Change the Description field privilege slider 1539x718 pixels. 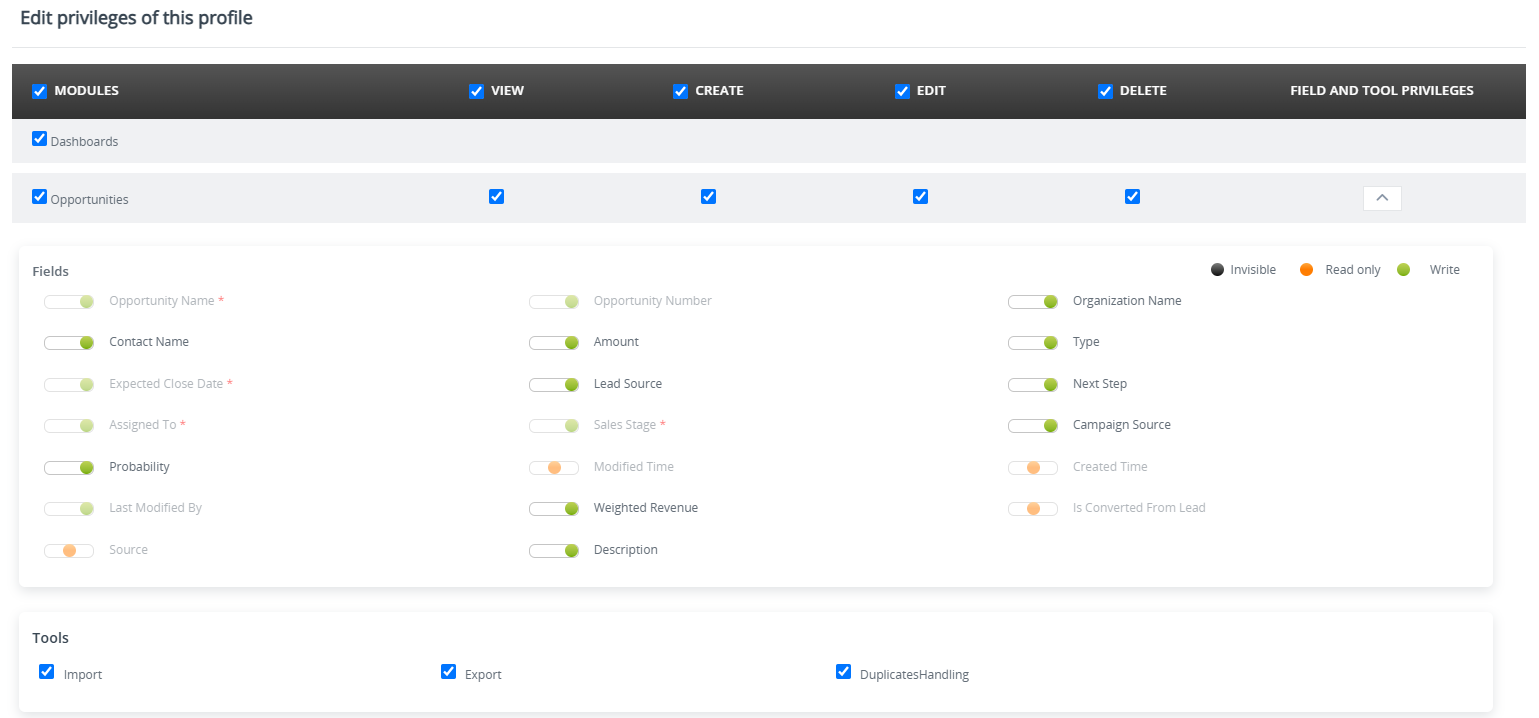click(554, 550)
